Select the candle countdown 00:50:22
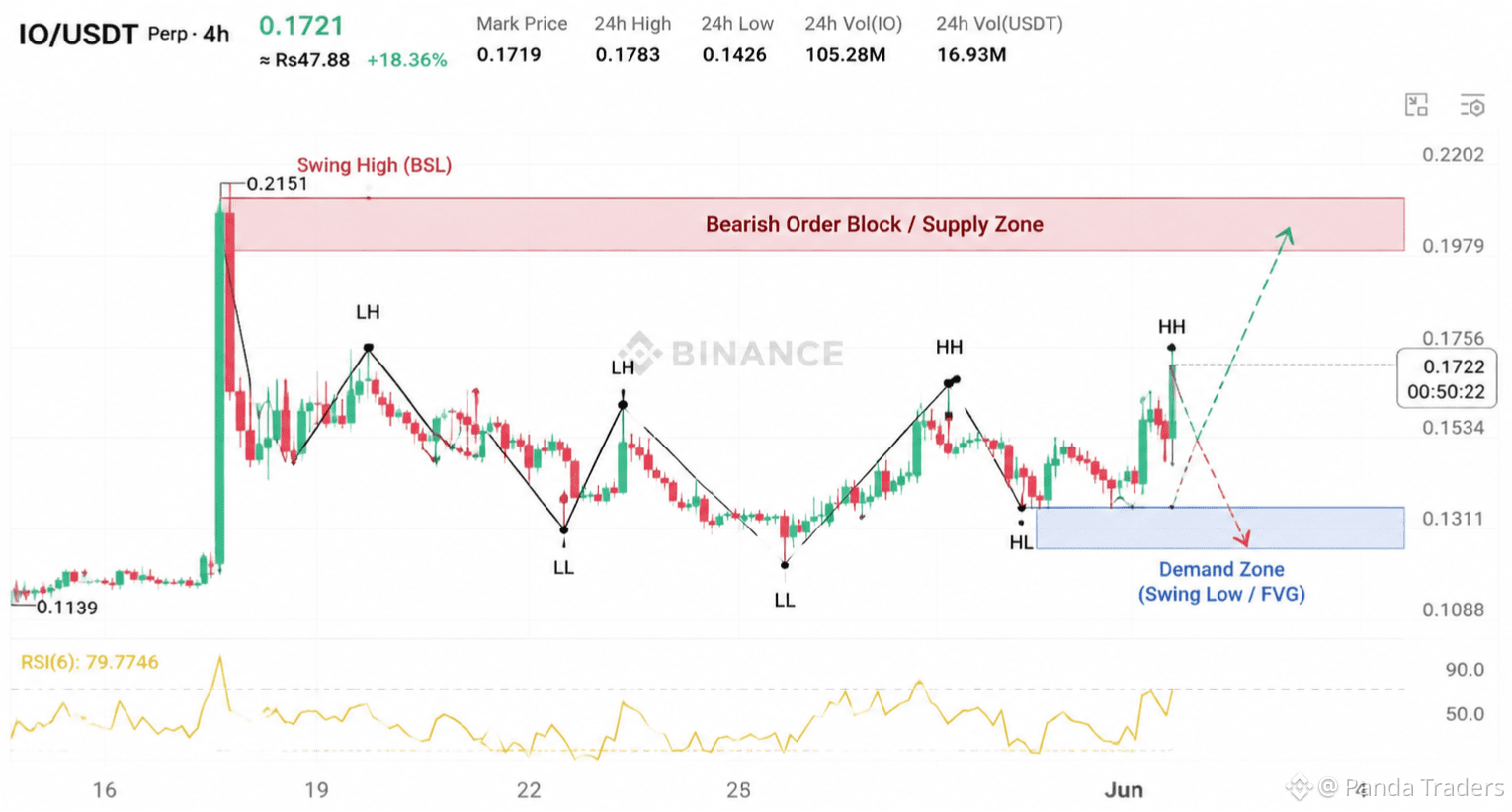Image resolution: width=1512 pixels, height=812 pixels. 1446,392
